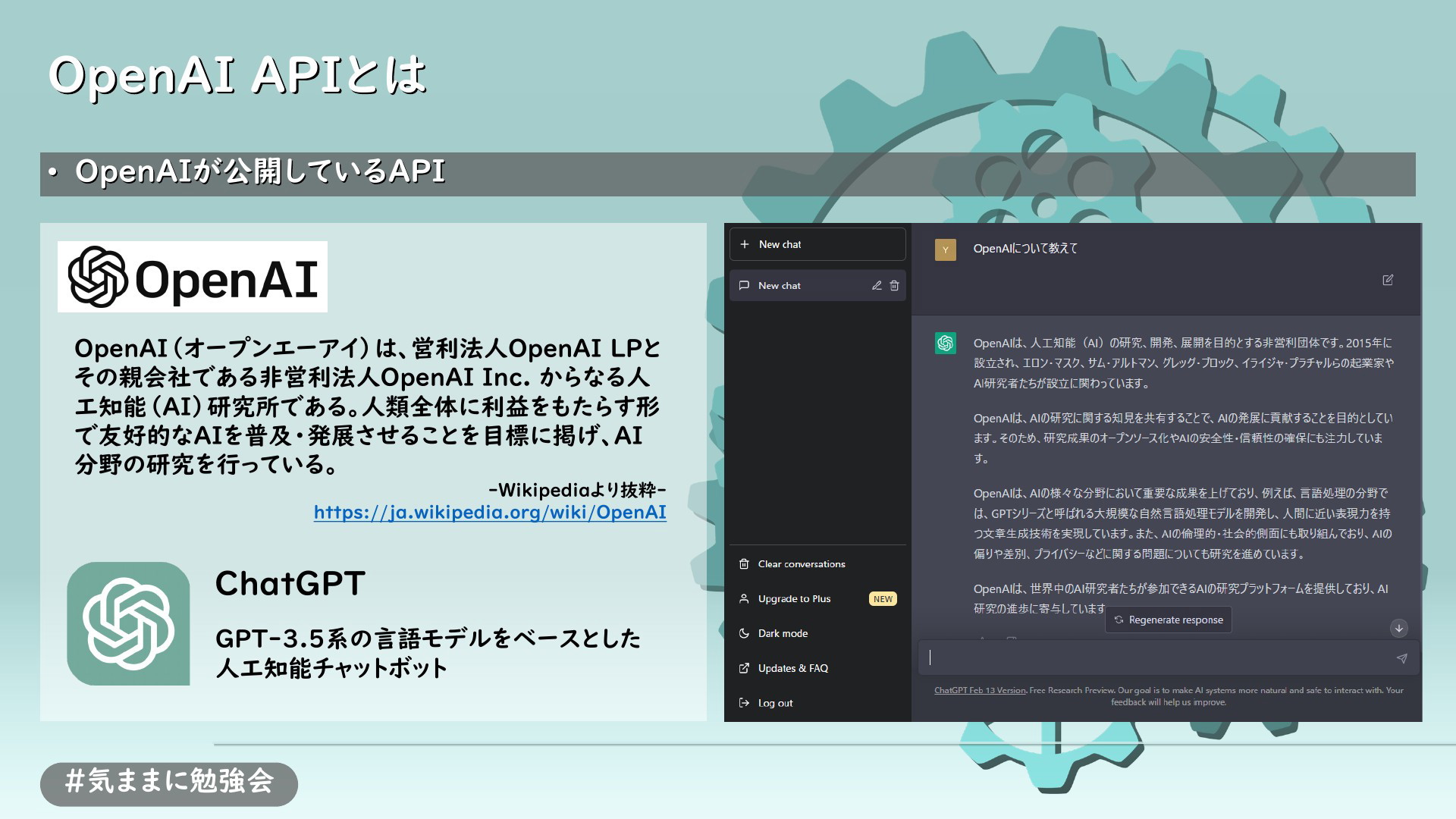Click the pencil icon to rename the New chat conversation
The height and width of the screenshot is (819, 1456).
(877, 285)
